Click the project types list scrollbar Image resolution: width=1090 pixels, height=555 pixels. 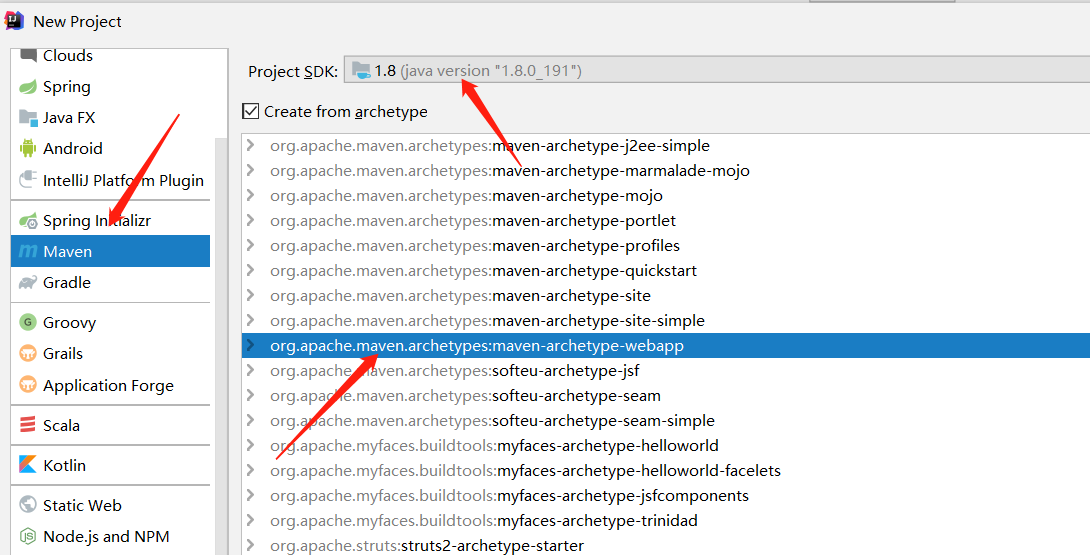tap(222, 346)
